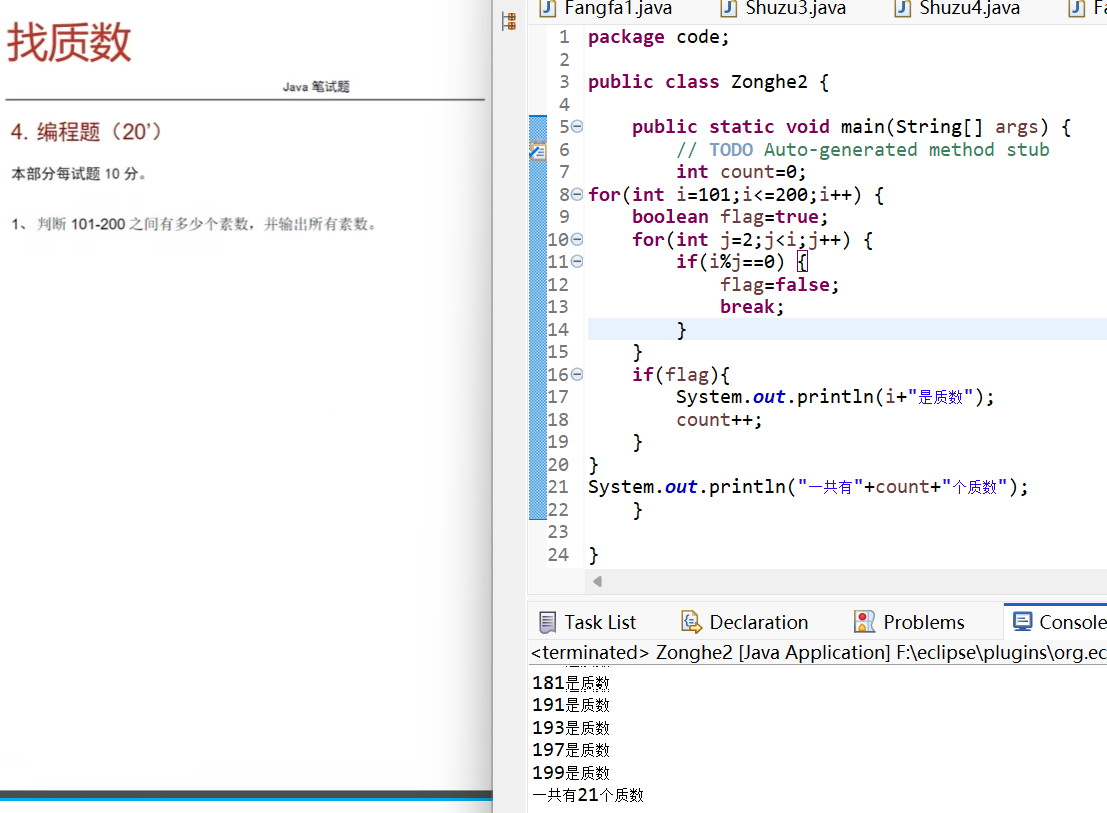
Task: Click the Shuzu4.java file icon
Action: pyautogui.click(x=902, y=8)
